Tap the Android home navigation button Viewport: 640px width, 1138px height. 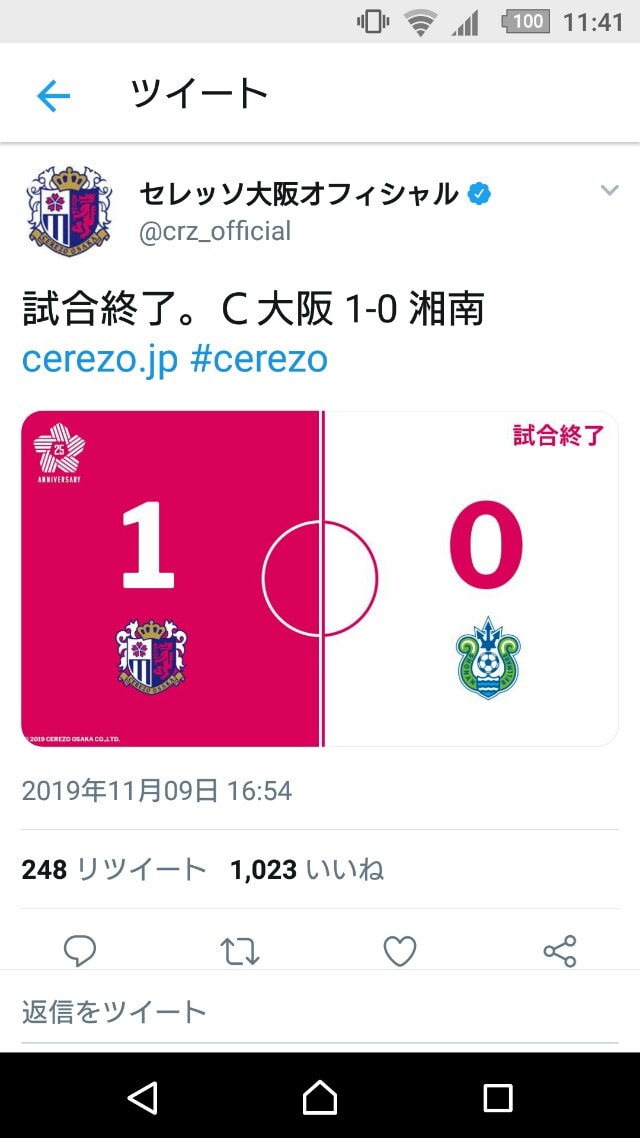click(320, 1097)
